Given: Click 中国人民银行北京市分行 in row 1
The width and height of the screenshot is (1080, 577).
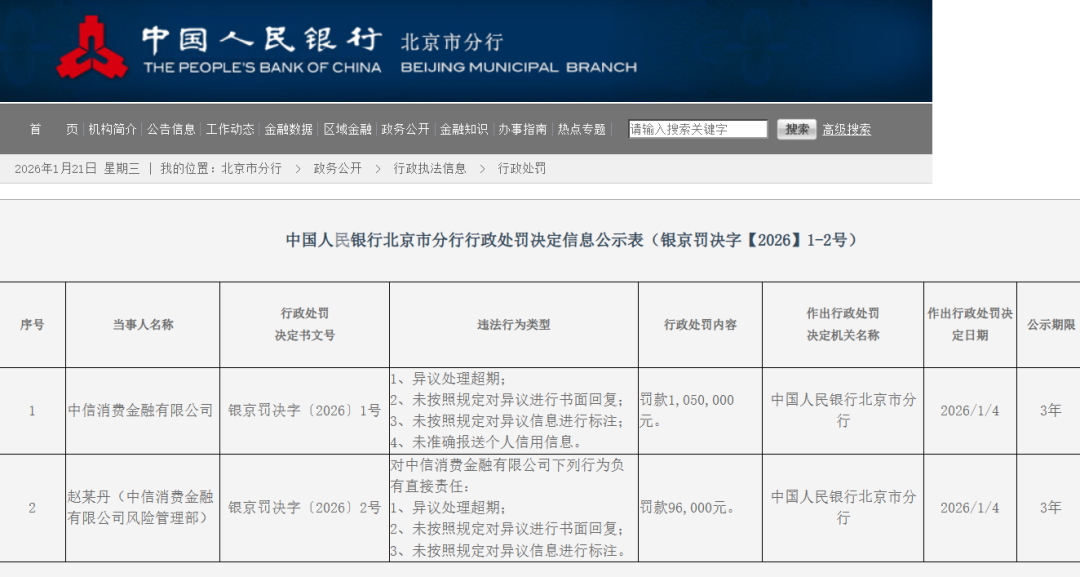Looking at the screenshot, I should (843, 410).
